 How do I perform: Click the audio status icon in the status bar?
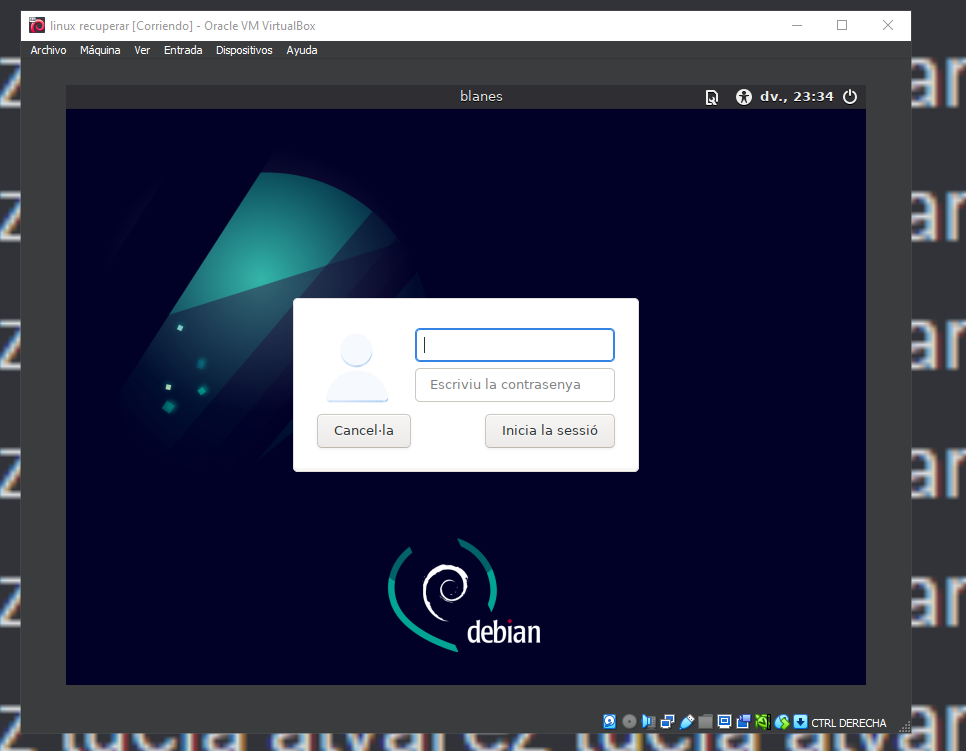tap(647, 721)
